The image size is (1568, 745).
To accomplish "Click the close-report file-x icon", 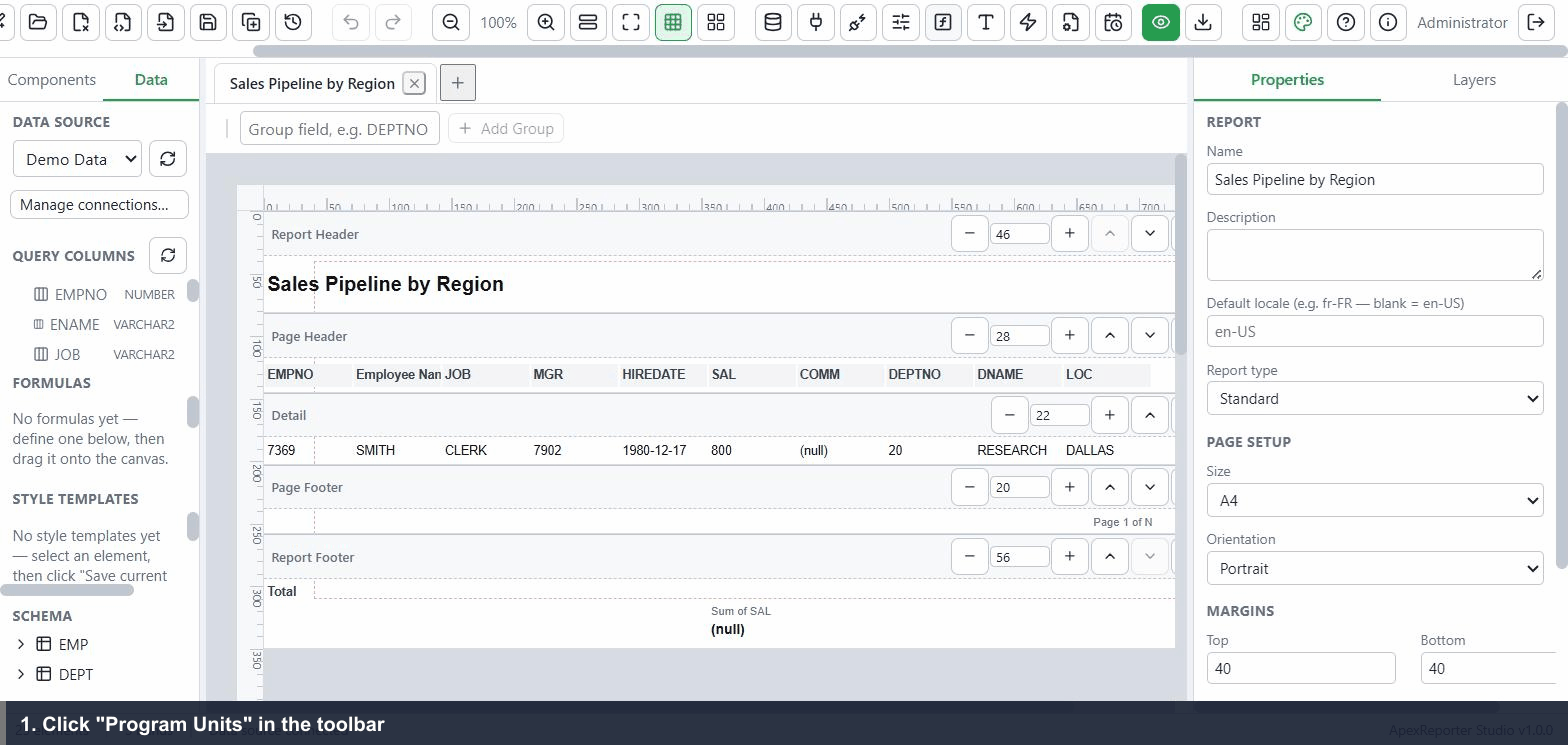I will click(81, 22).
